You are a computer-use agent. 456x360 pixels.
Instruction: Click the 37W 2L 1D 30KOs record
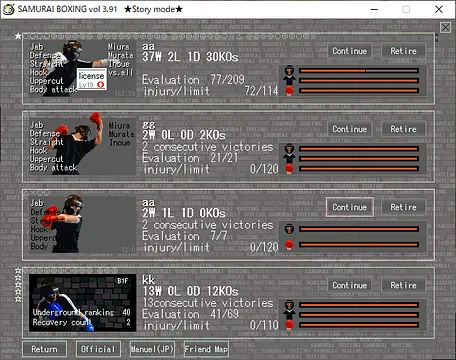click(190, 57)
